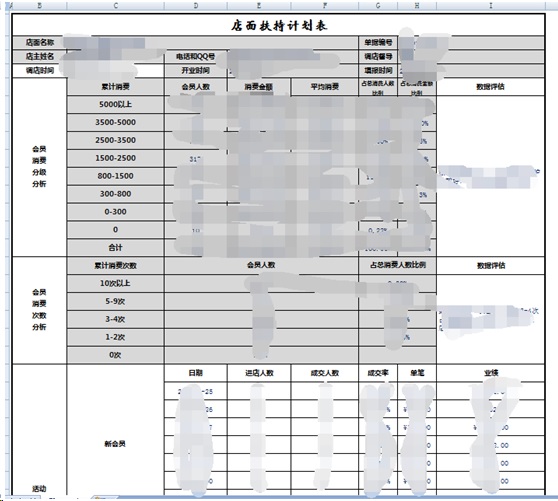The image size is (558, 501).
Task: Click 数据评估 header in the 累计消费次数 row
Action: (x=491, y=265)
